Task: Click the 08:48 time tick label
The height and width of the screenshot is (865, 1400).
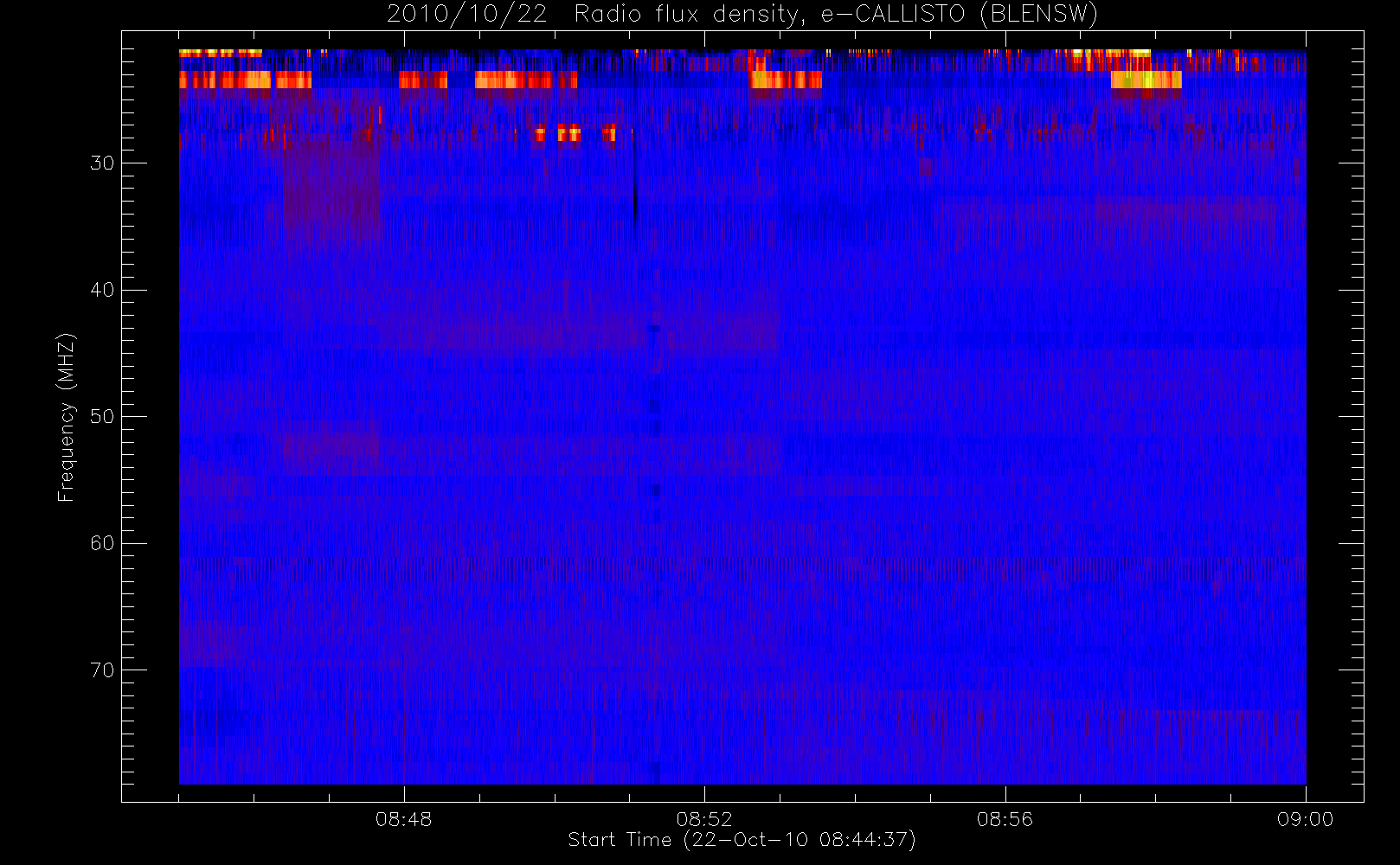Action: (403, 819)
